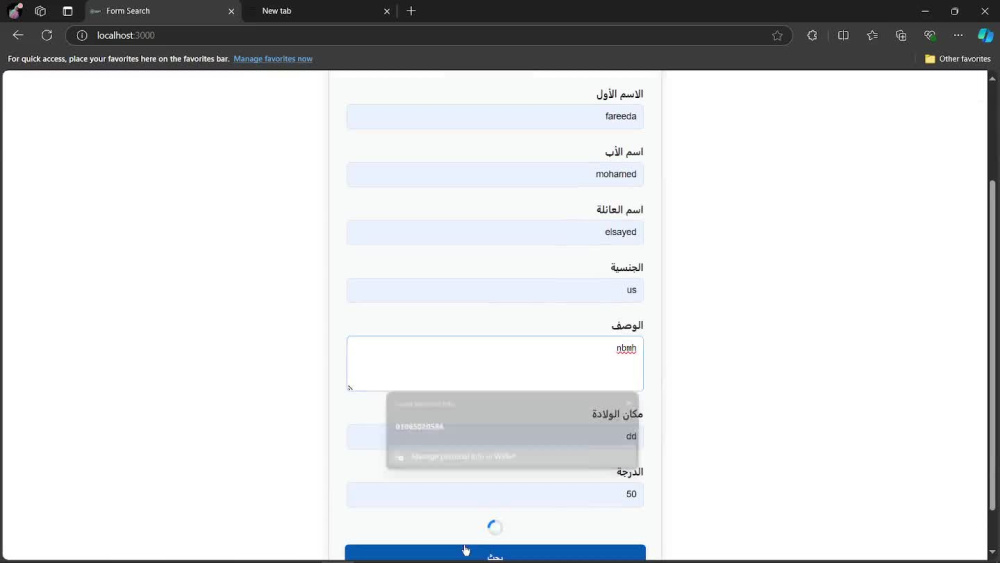Click the scrollbar up arrow
1000x563 pixels.
(992, 78)
